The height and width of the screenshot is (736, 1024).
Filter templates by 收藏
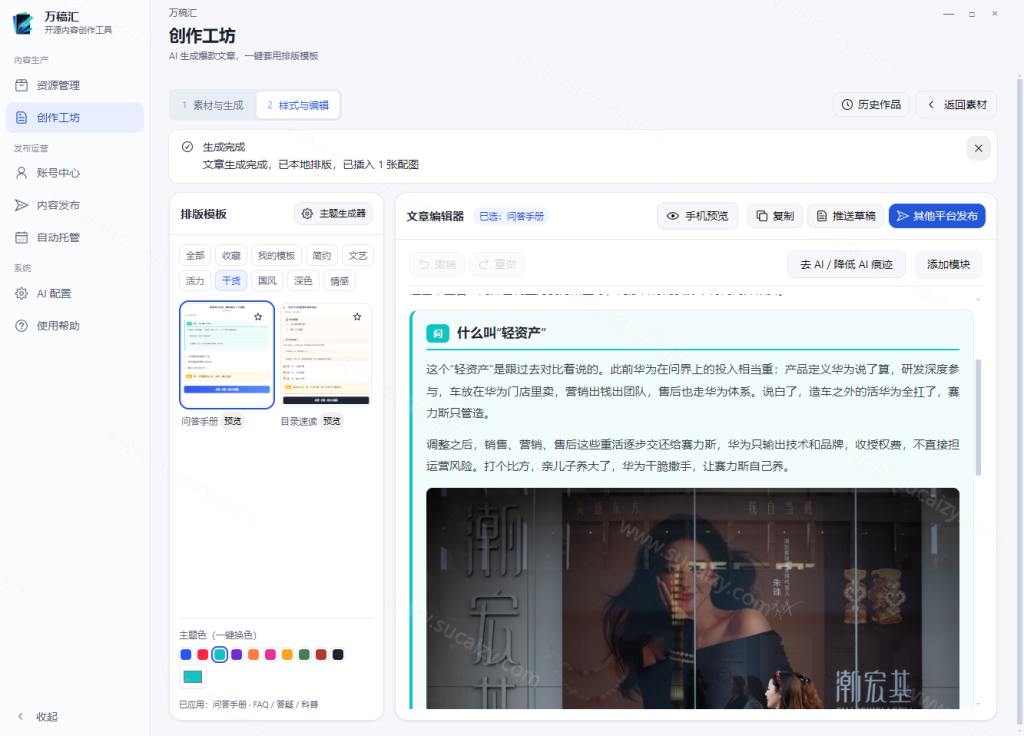coord(231,255)
